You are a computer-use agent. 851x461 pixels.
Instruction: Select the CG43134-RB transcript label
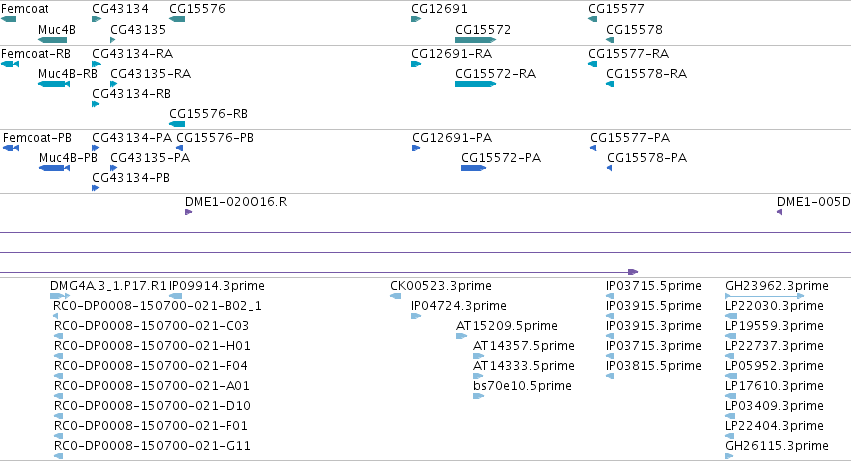(x=131, y=94)
